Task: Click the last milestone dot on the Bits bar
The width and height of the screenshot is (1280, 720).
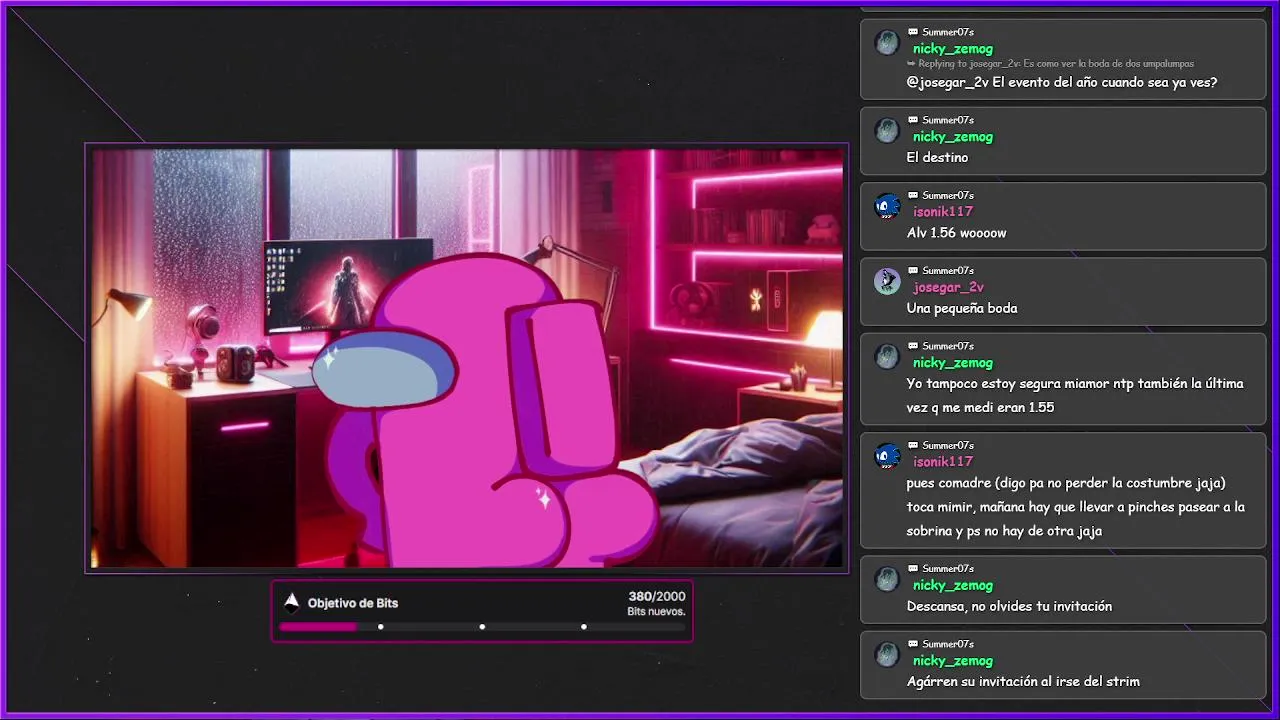Action: tap(584, 627)
